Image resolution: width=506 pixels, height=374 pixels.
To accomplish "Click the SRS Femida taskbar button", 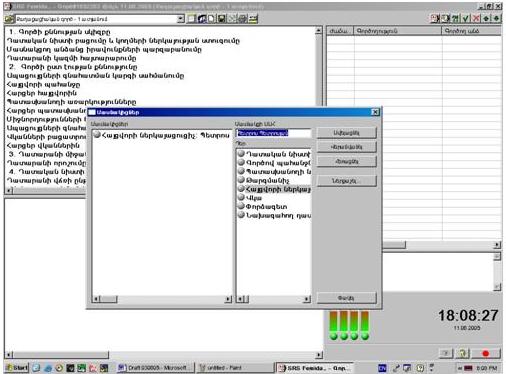I will [315, 368].
